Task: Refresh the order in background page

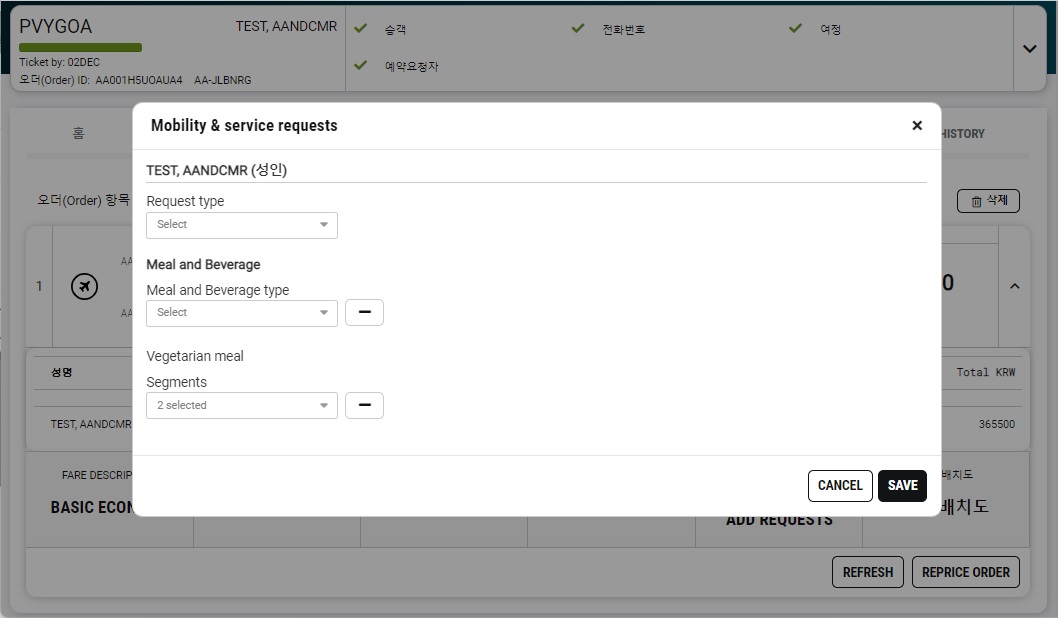Action: (868, 572)
